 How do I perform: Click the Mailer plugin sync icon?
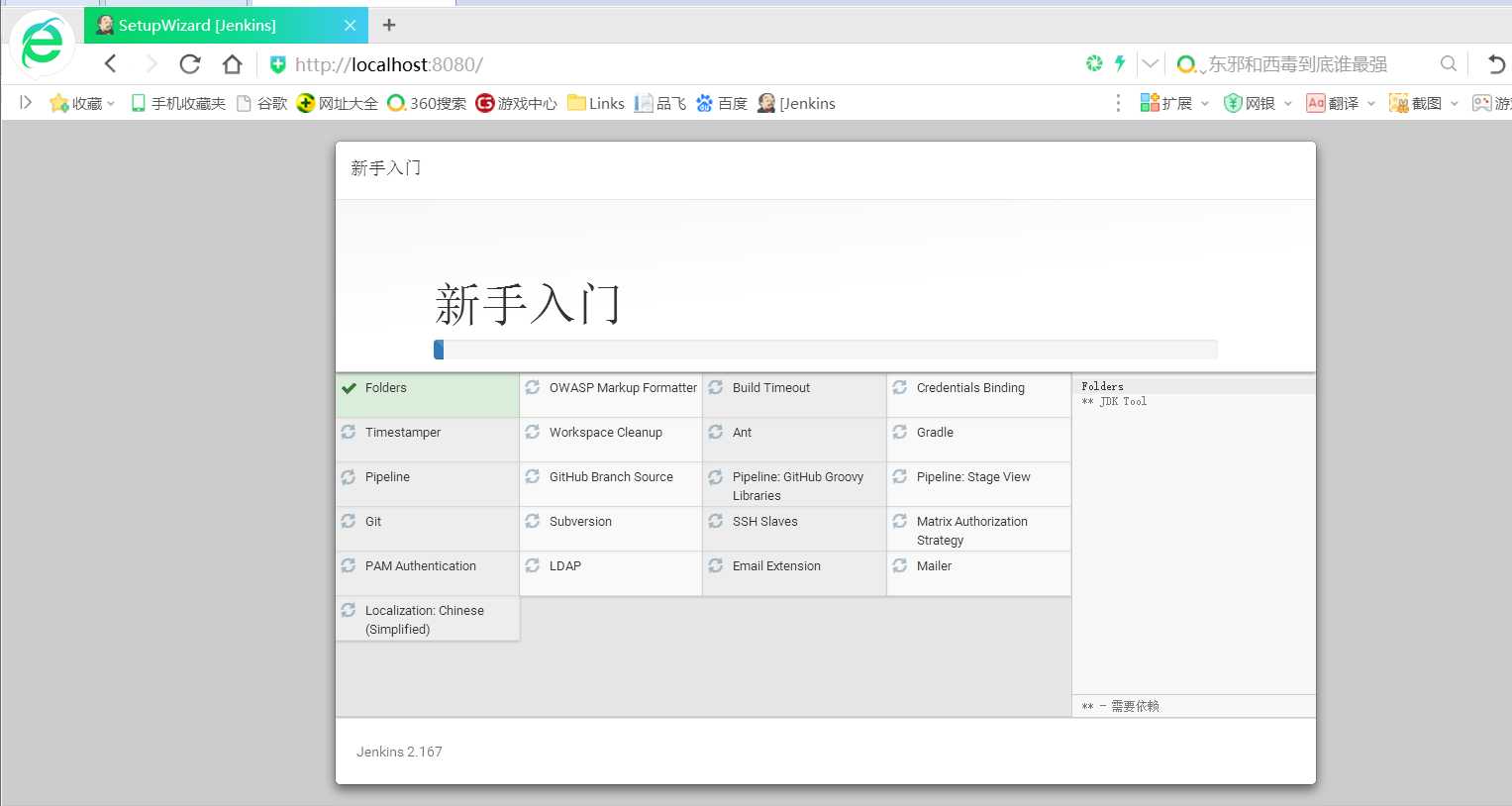click(900, 565)
